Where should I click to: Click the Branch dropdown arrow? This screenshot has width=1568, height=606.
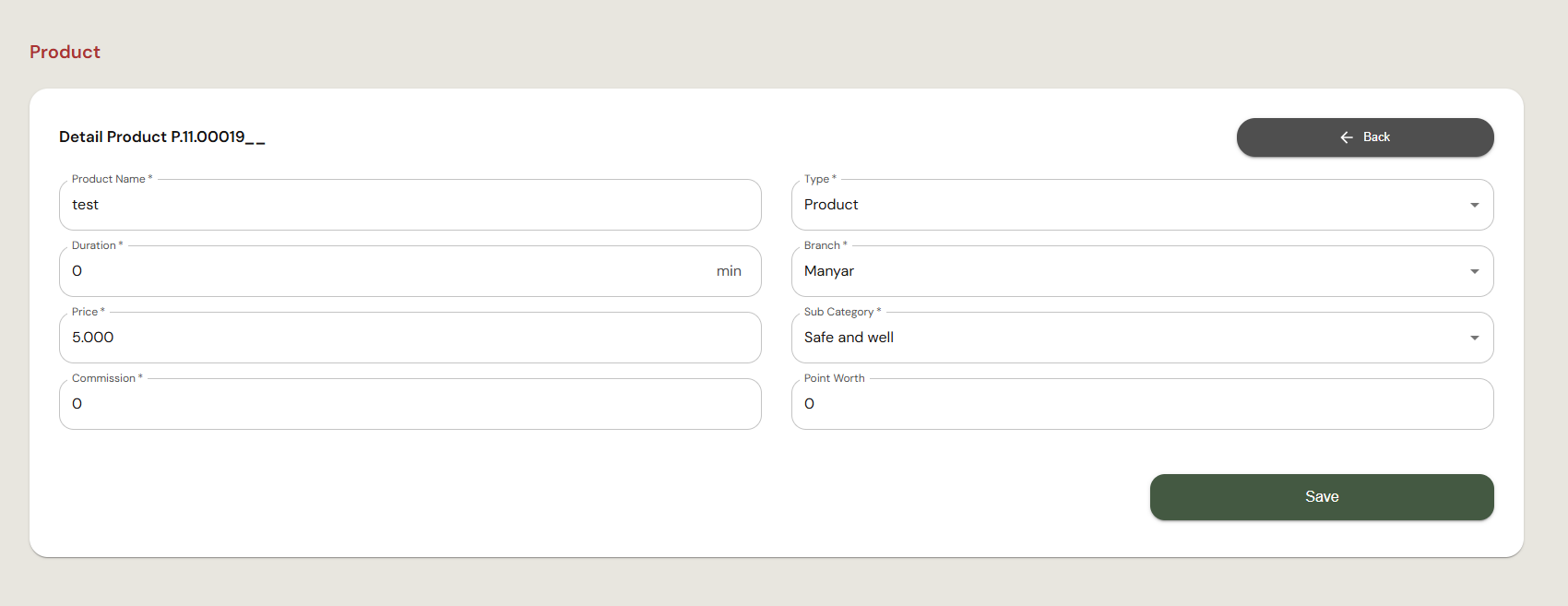click(1475, 271)
